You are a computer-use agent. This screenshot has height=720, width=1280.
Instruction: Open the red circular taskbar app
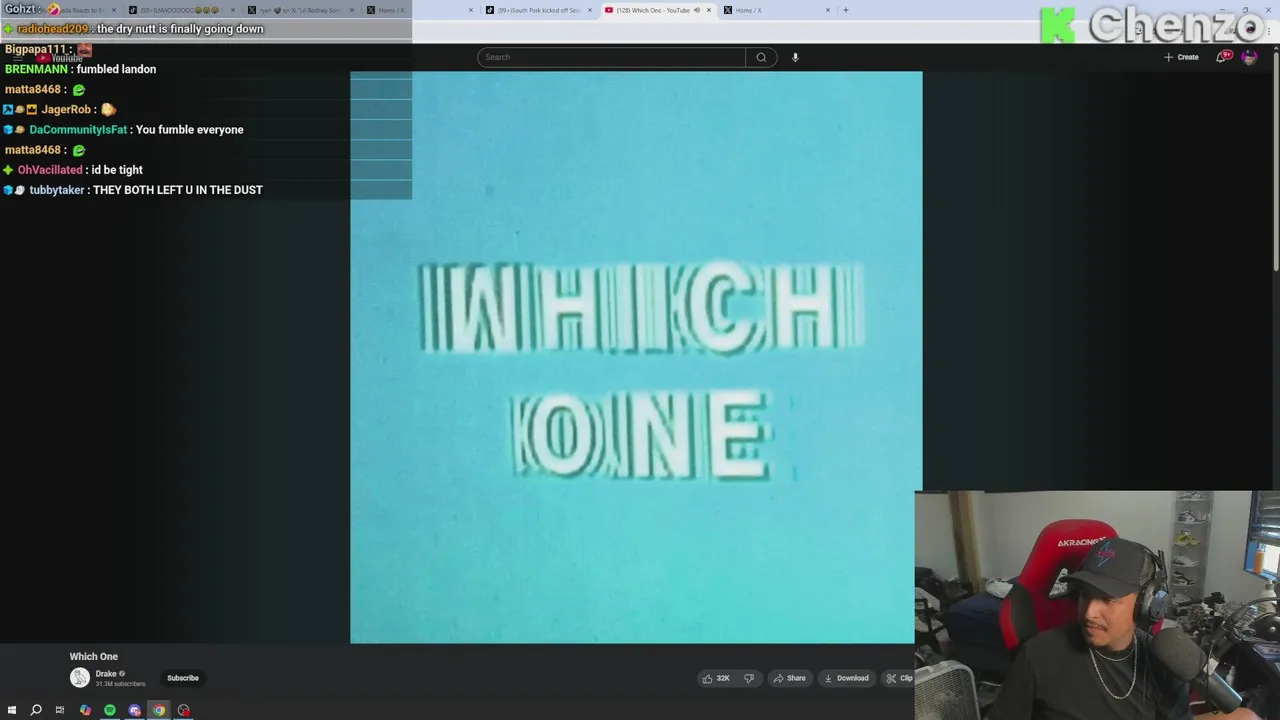pos(184,710)
